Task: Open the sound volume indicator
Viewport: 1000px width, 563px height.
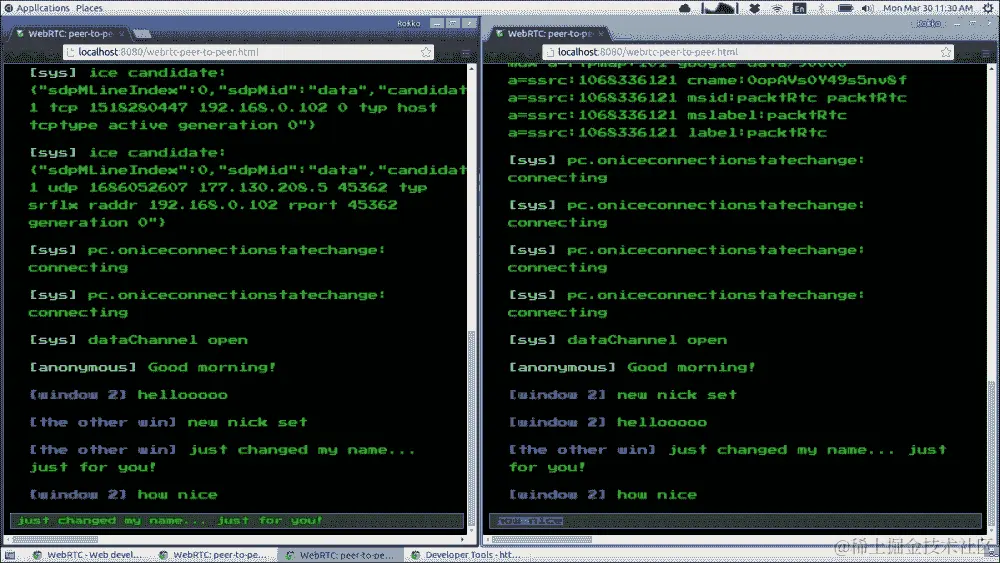Action: 867,8
